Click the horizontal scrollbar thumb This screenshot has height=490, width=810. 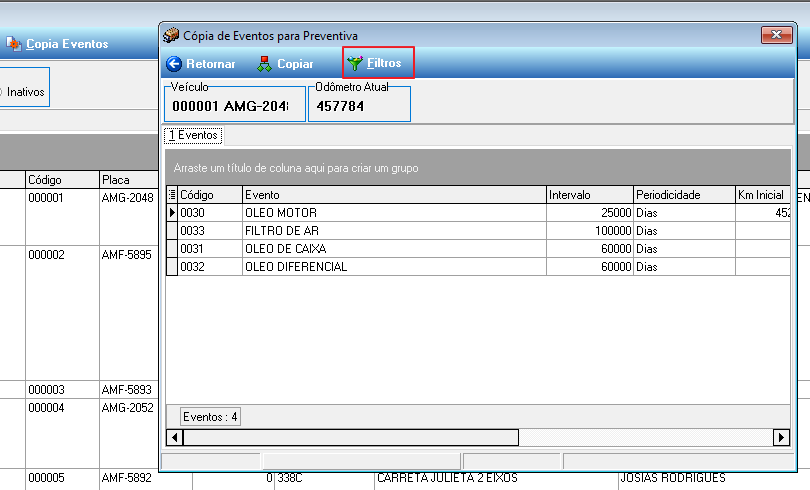pyautogui.click(x=351, y=437)
